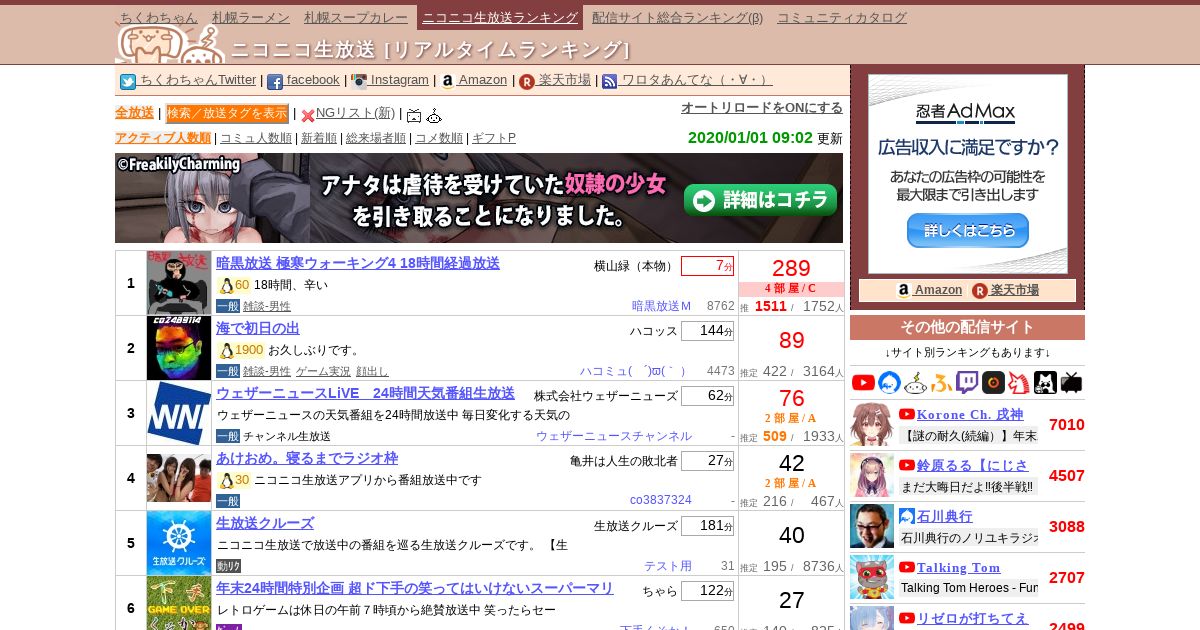Click ゲーム実況 tag in rank 2 row
Screen dimensions: 1200x630
pyautogui.click(x=321, y=371)
